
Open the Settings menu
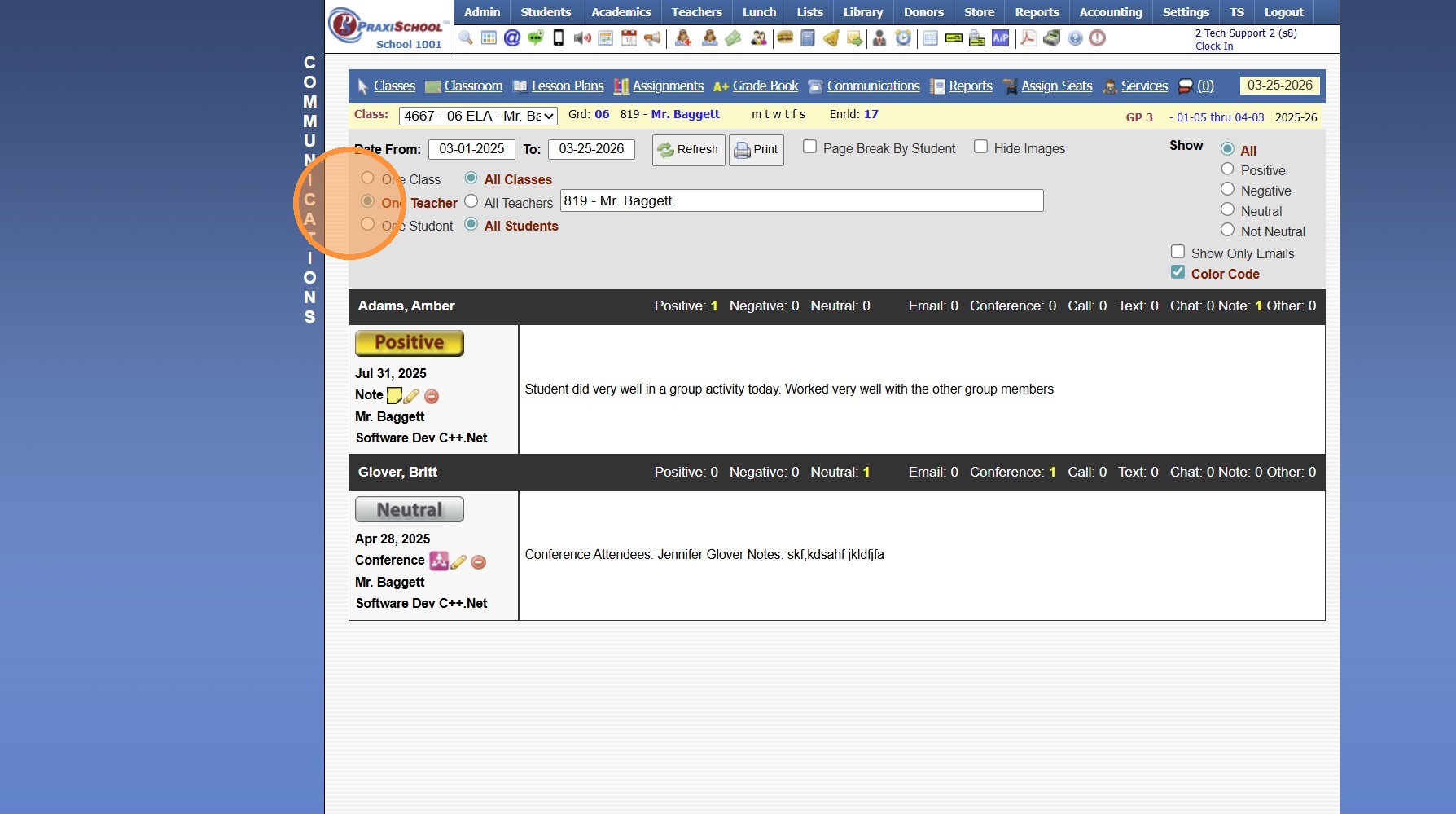tap(1186, 12)
